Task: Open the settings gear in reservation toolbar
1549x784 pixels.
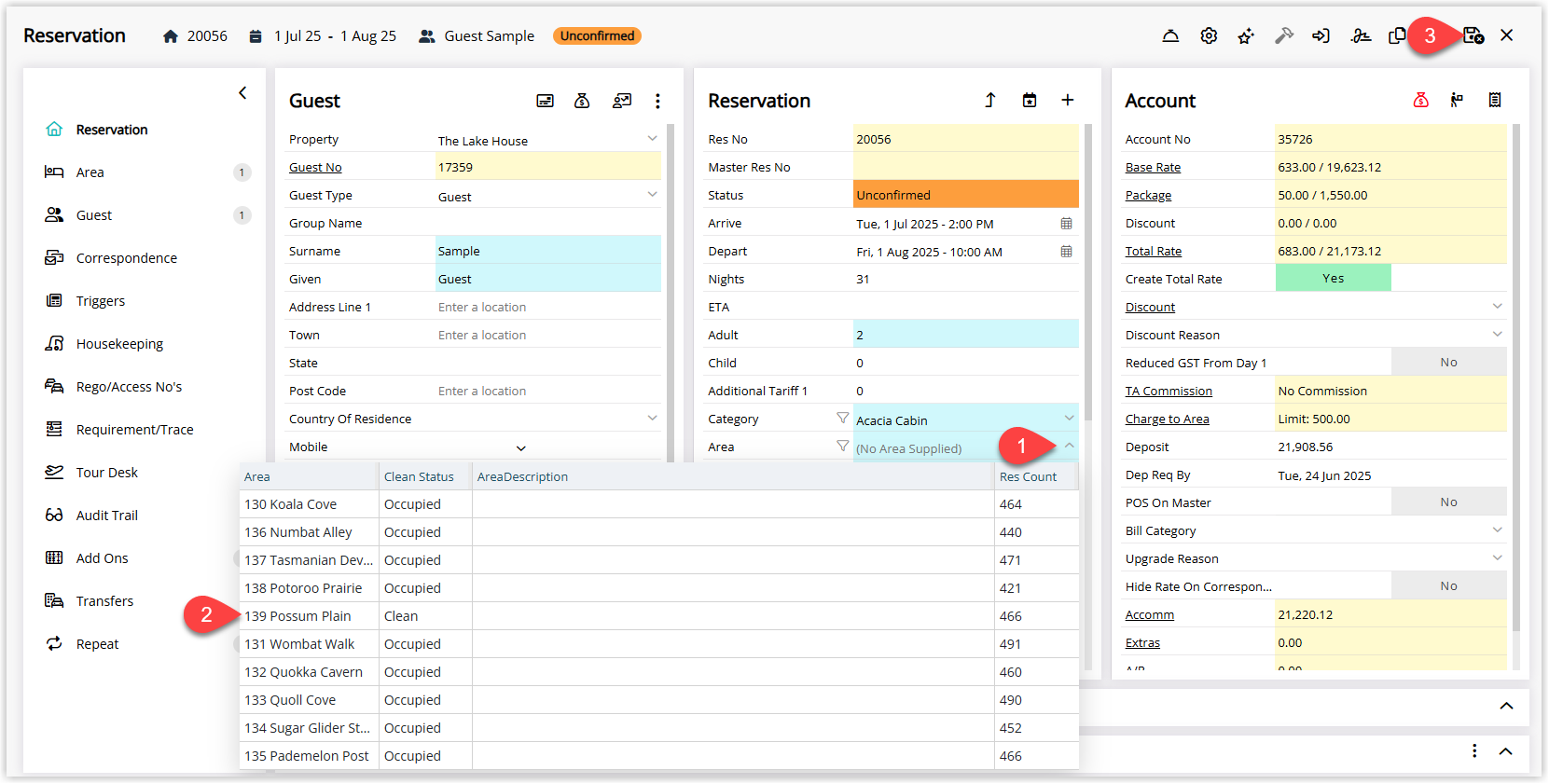Action: 1209,36
